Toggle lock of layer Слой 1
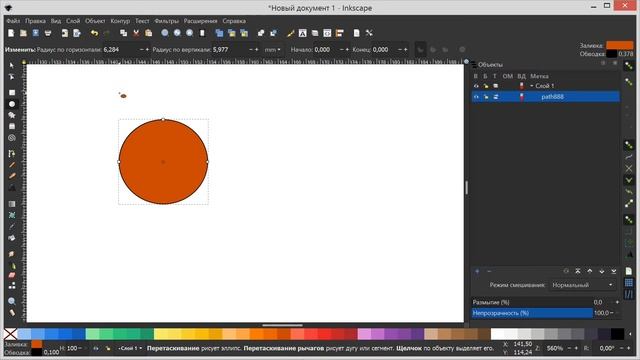Screen dimensions: 640x360 pos(486,86)
